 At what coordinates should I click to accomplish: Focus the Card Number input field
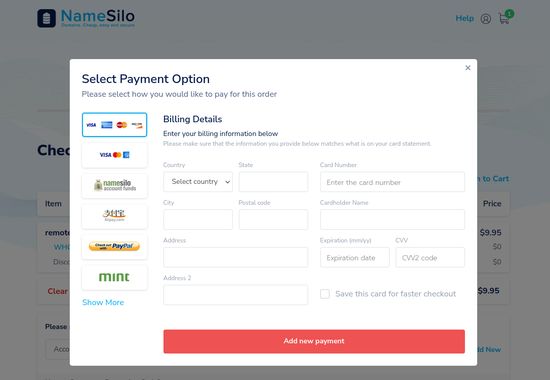392,182
